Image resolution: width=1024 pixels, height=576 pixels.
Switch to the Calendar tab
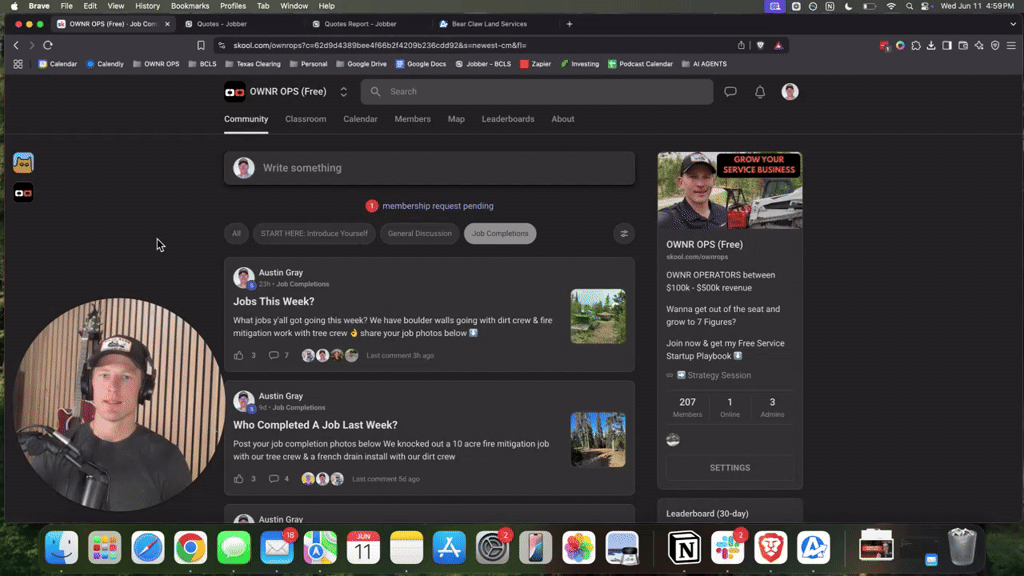click(360, 119)
